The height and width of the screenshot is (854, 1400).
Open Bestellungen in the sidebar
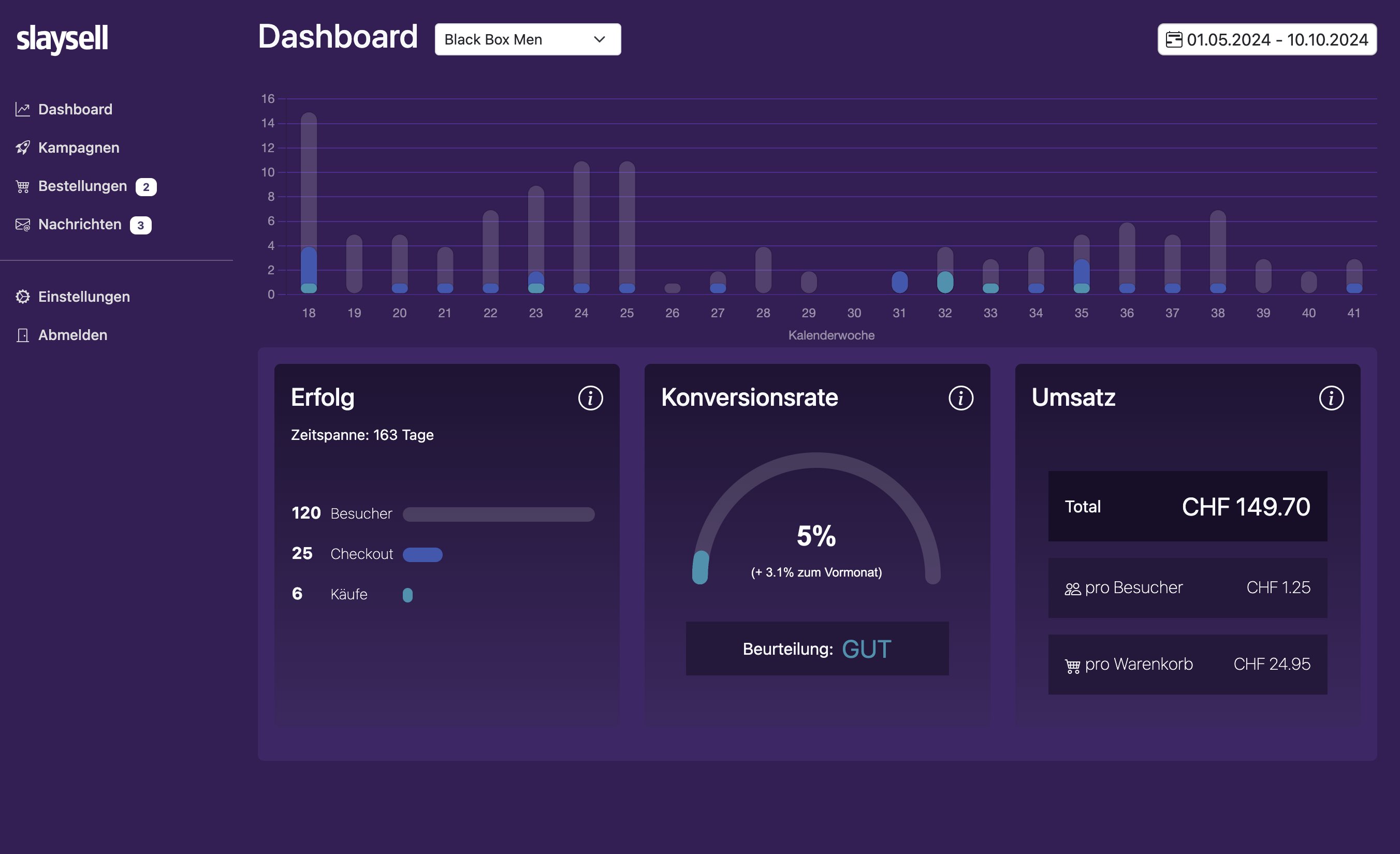(x=82, y=186)
